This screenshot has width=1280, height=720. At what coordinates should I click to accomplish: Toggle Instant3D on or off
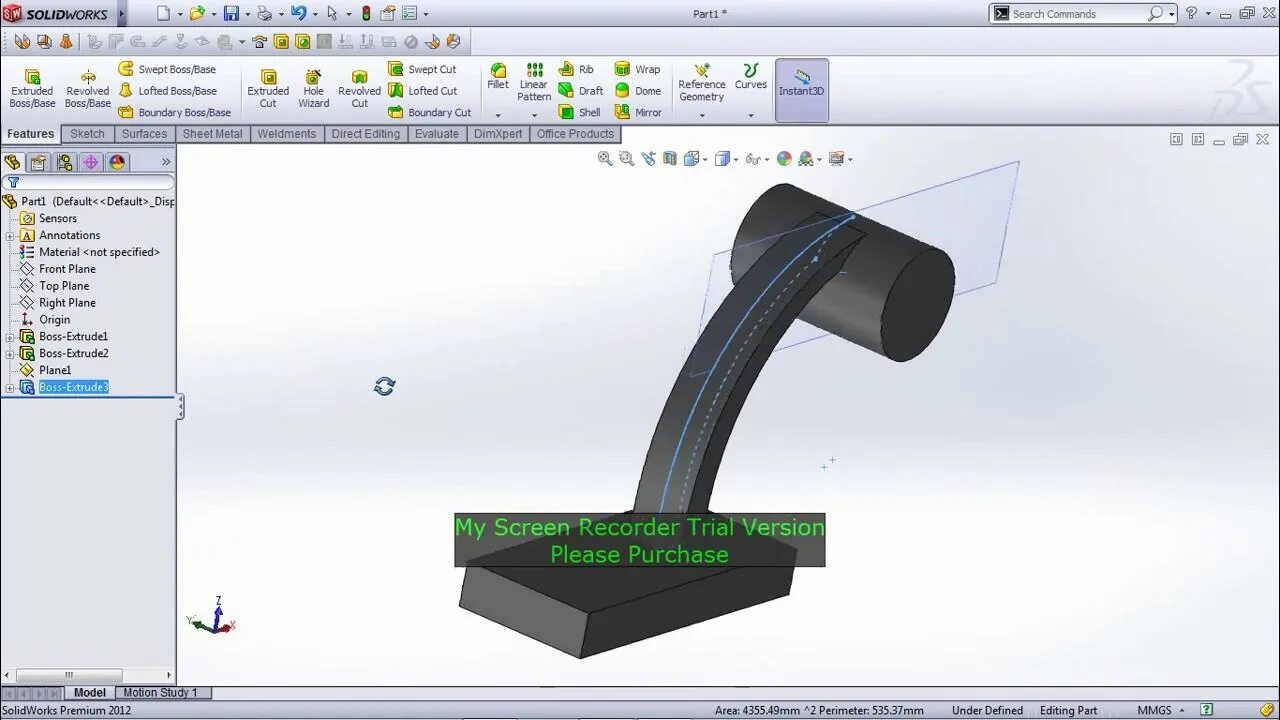point(801,88)
